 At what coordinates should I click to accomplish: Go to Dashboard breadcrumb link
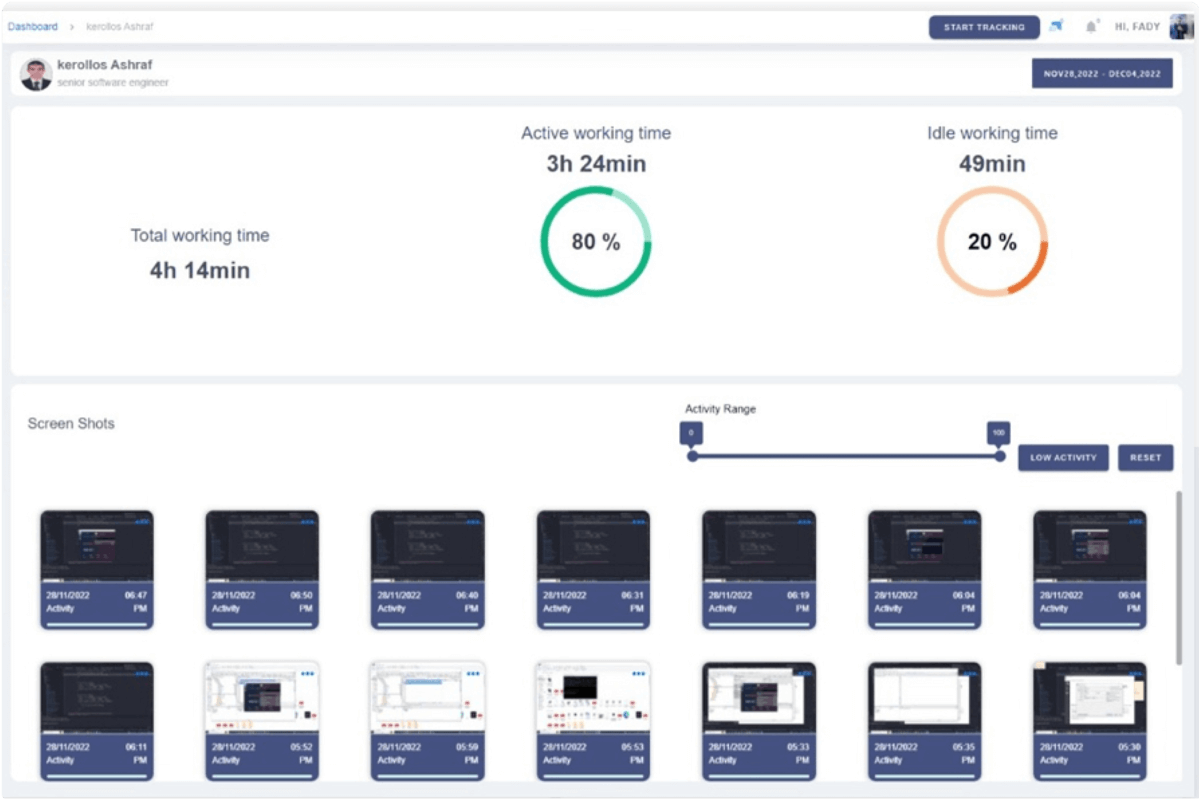(x=33, y=27)
